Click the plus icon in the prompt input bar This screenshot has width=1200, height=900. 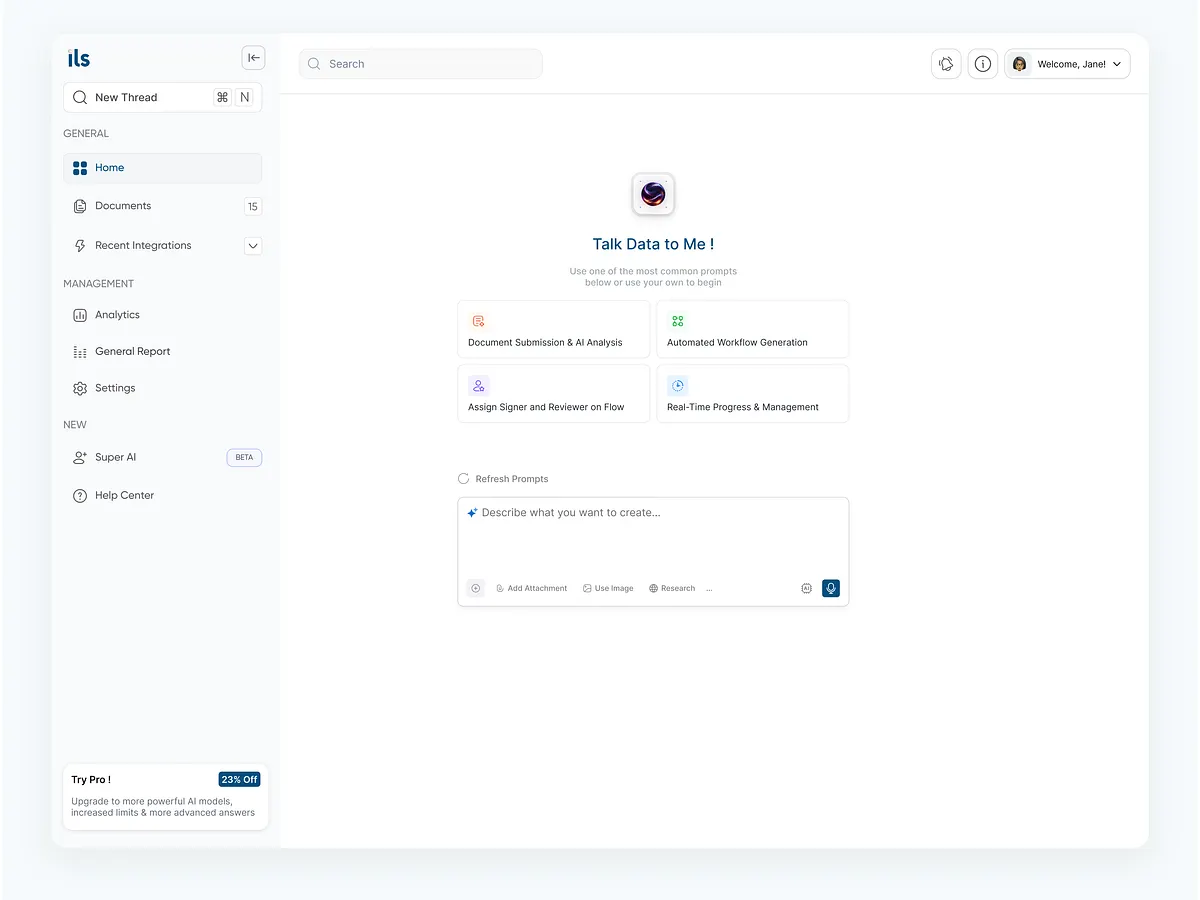(x=475, y=588)
